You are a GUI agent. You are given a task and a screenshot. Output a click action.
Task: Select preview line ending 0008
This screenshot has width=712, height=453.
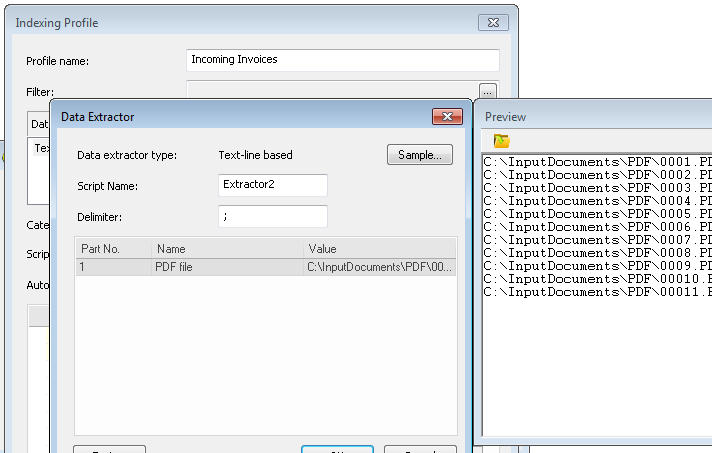coord(598,253)
